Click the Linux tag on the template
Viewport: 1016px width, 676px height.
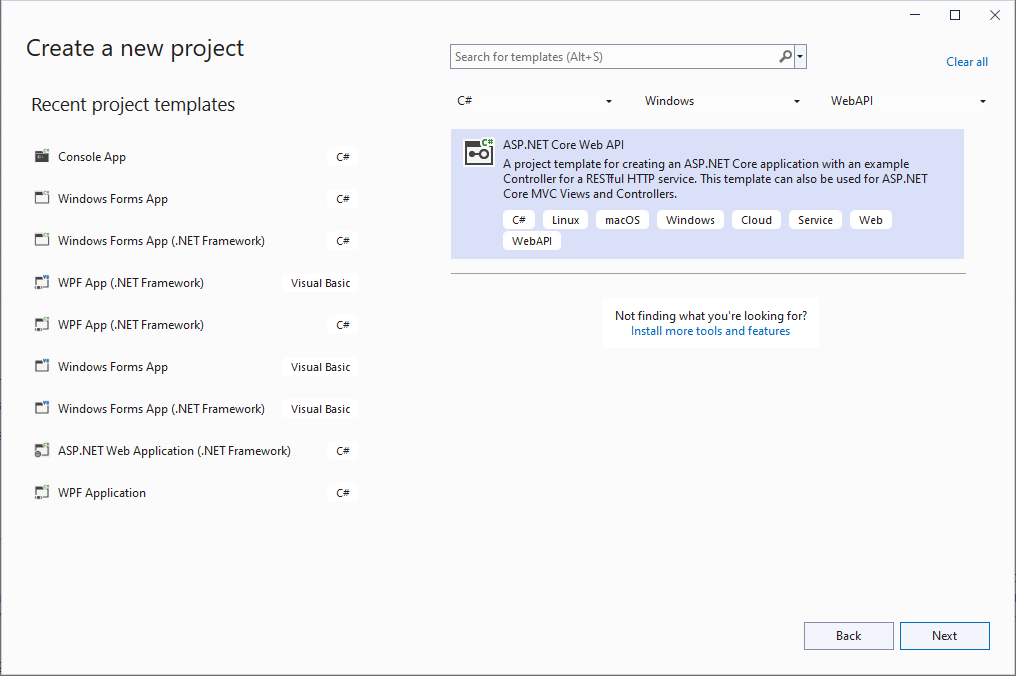pos(565,220)
